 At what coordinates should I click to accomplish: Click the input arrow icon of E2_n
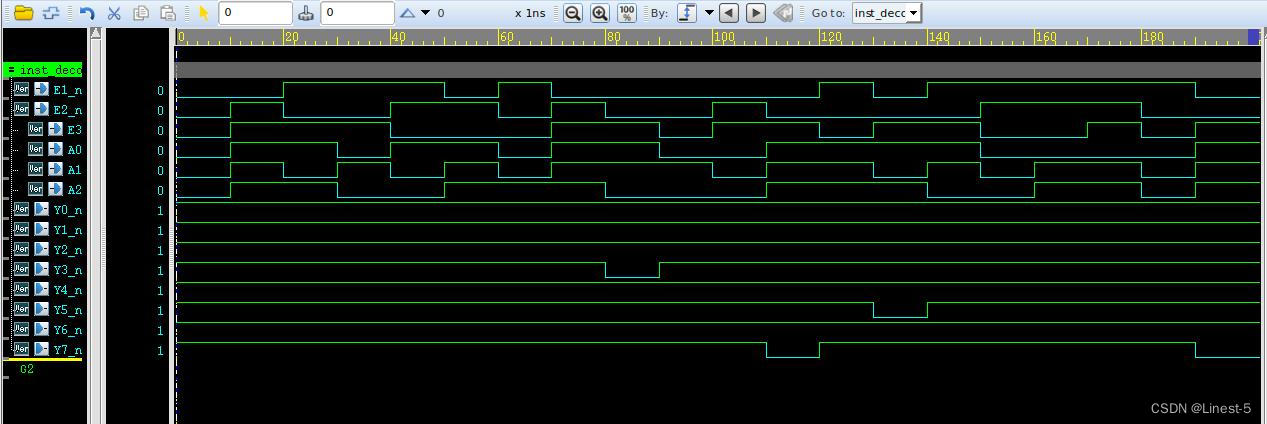pyautogui.click(x=41, y=109)
